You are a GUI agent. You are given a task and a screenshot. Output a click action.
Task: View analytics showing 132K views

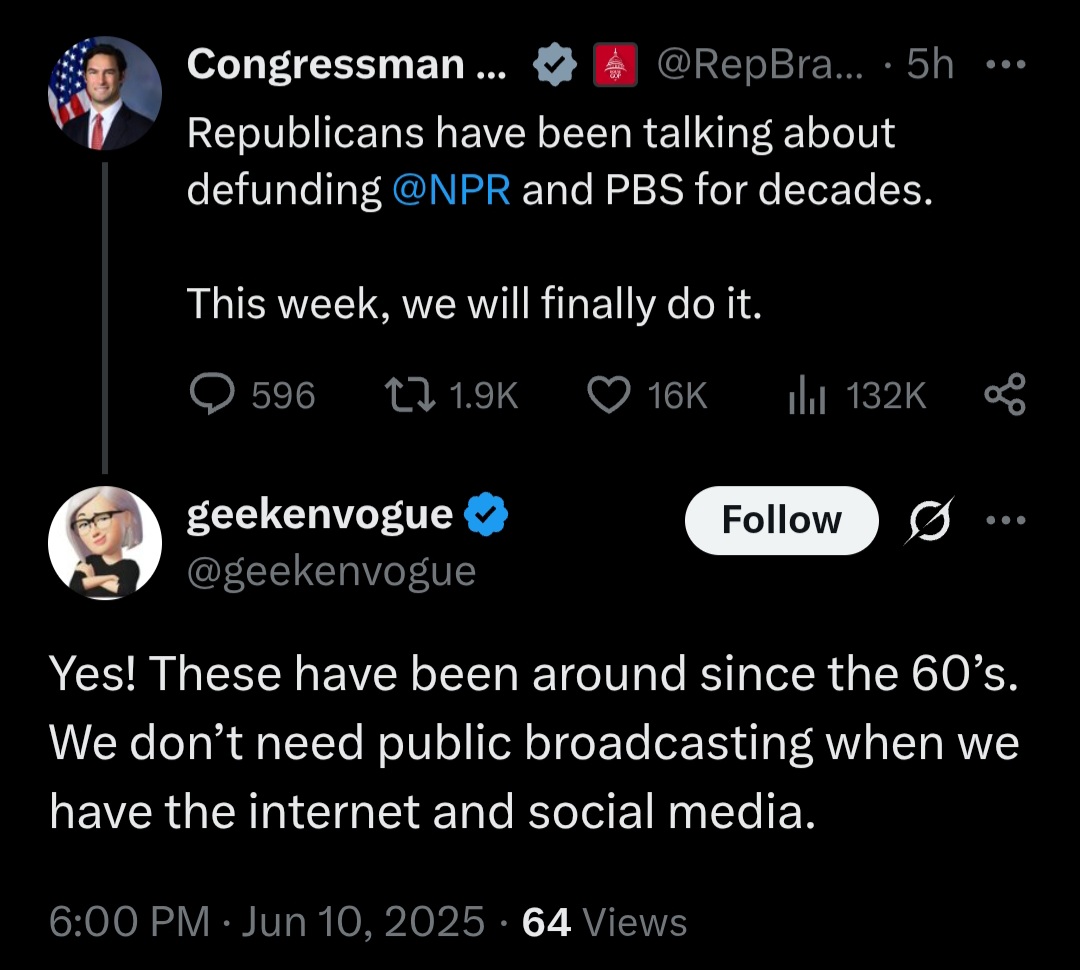804,397
